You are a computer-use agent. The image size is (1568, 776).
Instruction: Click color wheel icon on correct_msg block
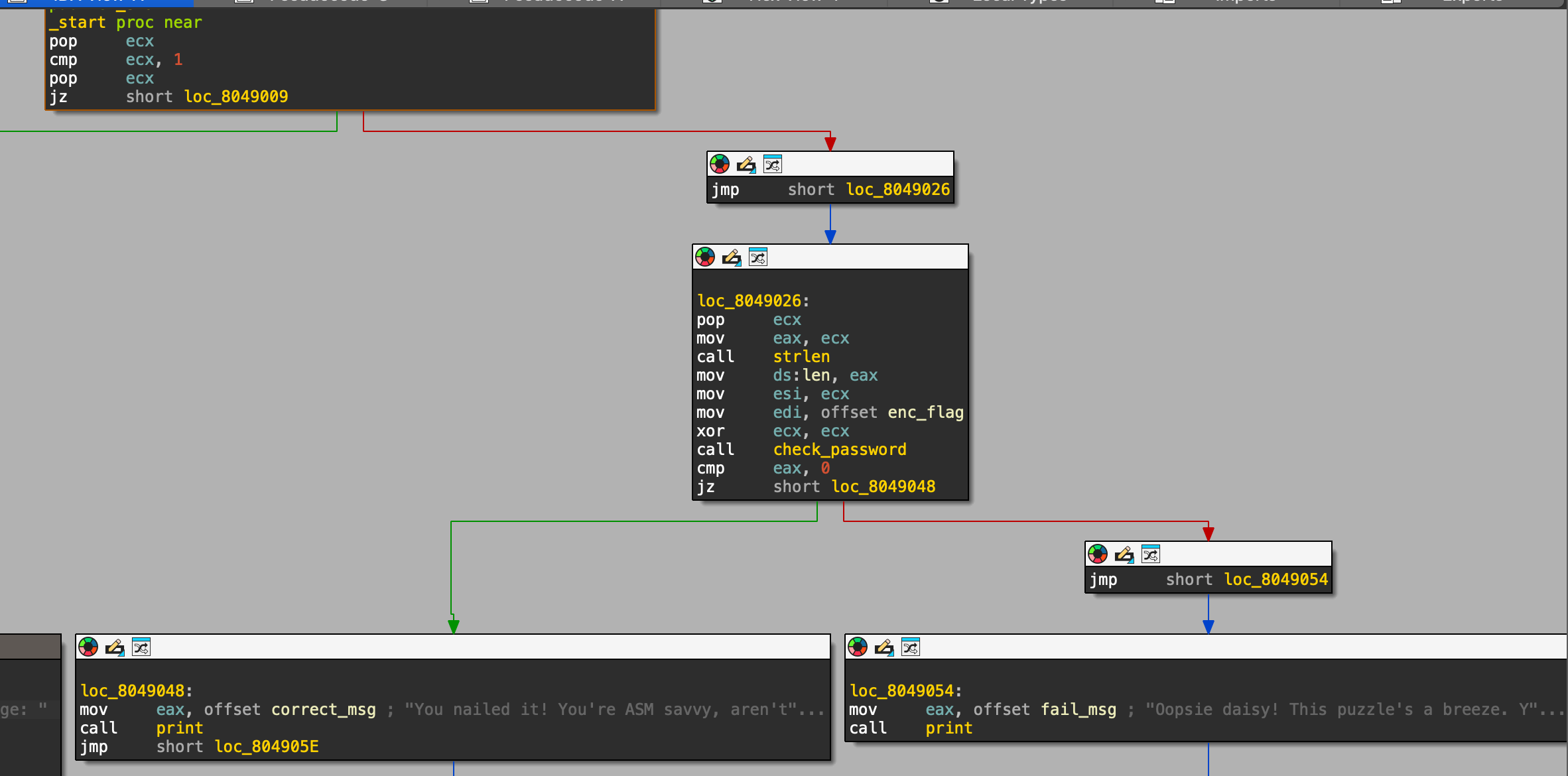click(x=88, y=647)
